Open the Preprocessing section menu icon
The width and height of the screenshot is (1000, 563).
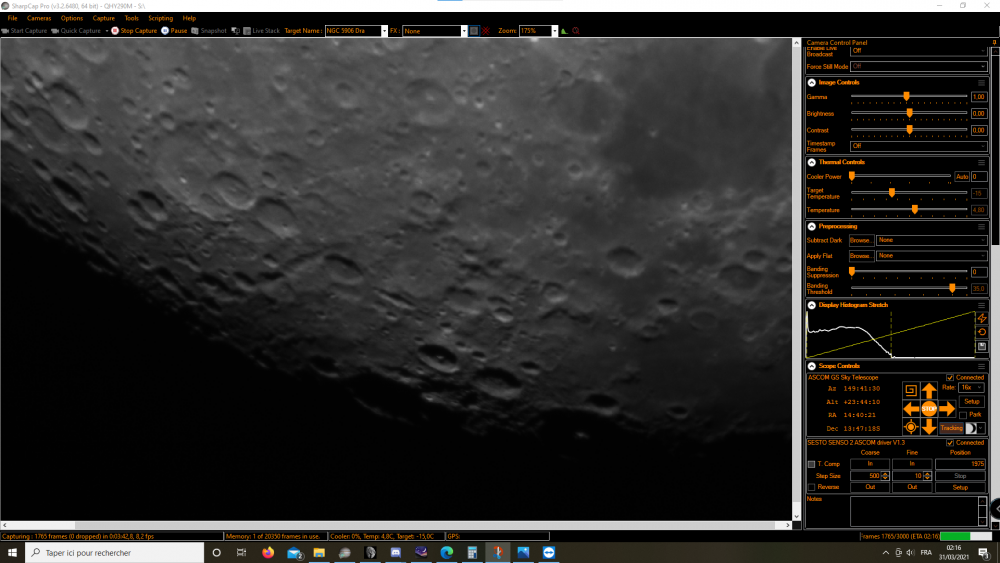(x=982, y=227)
